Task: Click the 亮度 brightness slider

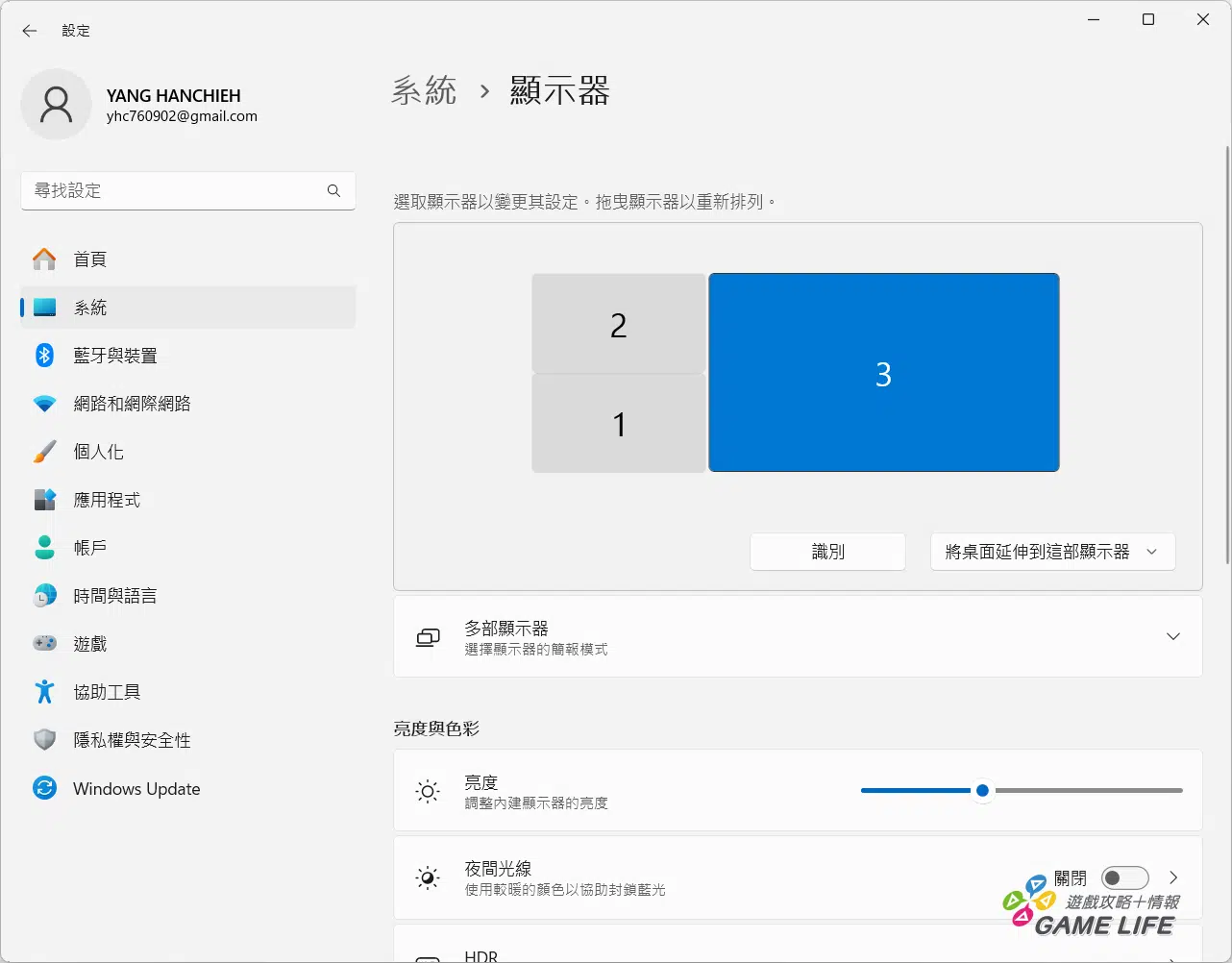Action: pyautogui.click(x=1021, y=791)
